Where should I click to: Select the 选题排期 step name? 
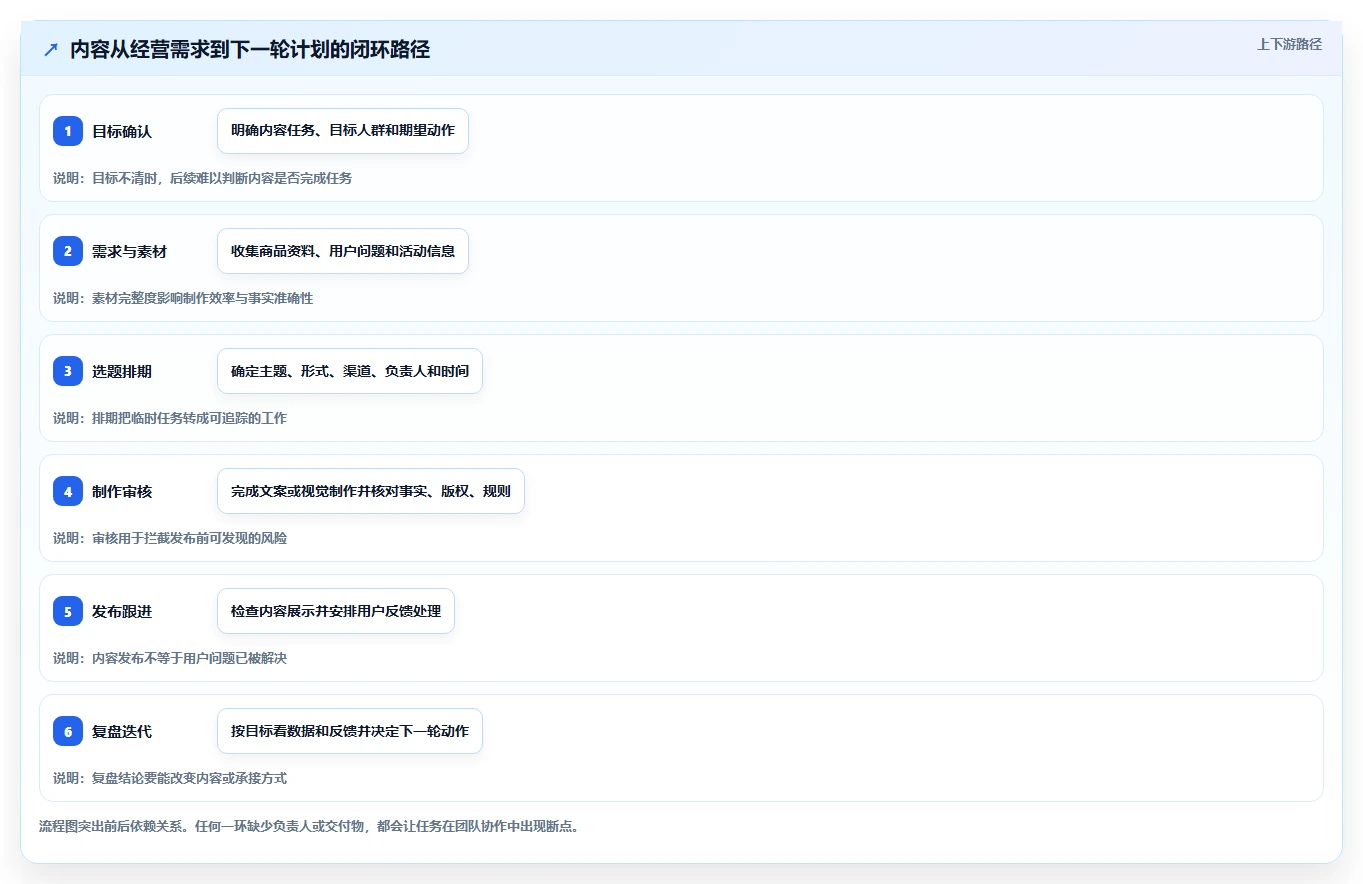tap(122, 371)
